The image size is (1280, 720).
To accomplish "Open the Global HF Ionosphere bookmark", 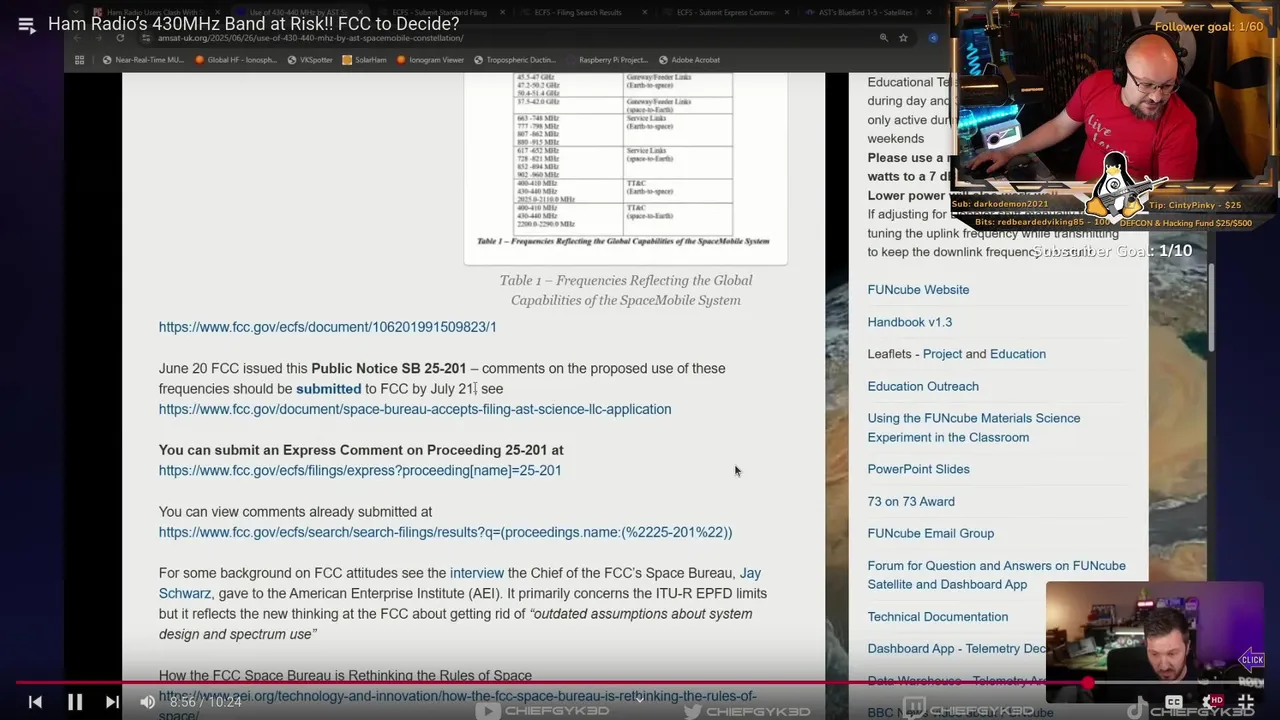I will [x=236, y=60].
